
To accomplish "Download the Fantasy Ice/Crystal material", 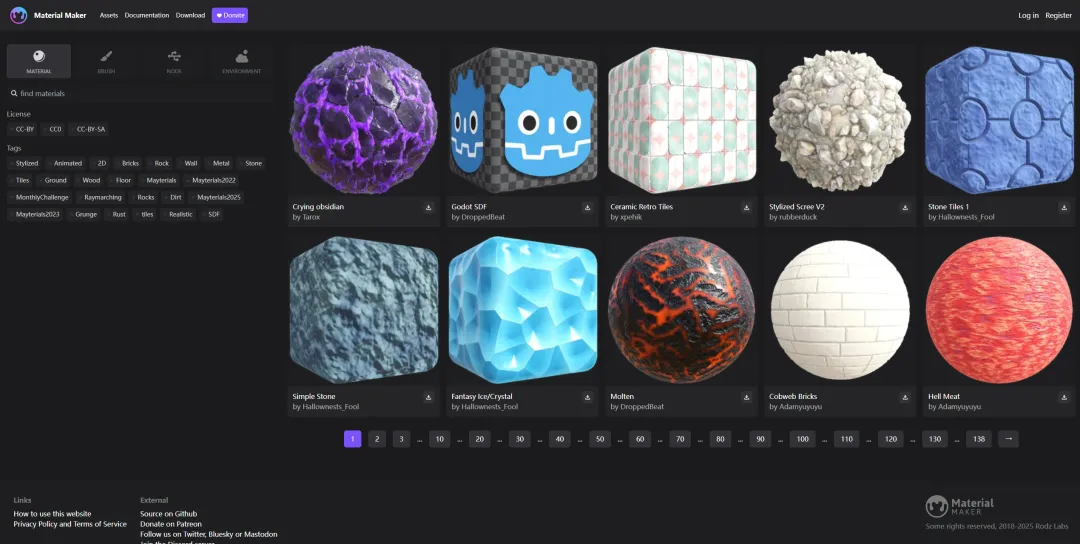I will pos(588,397).
